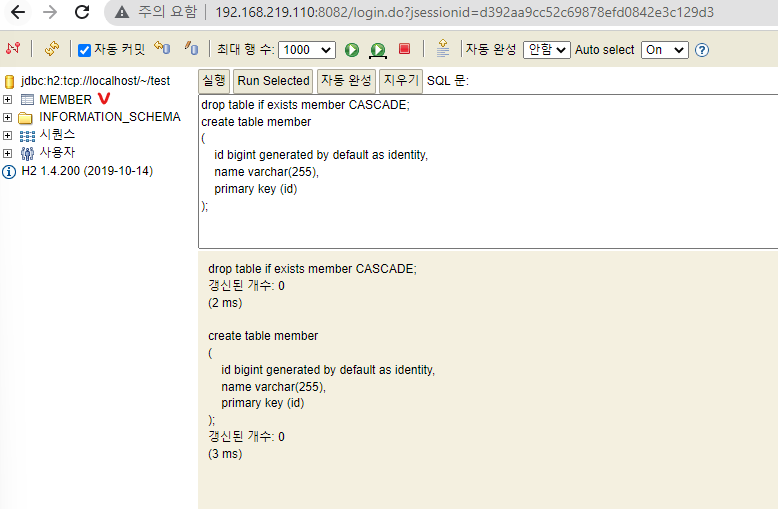Click the H2 refresh icon

coord(52,49)
